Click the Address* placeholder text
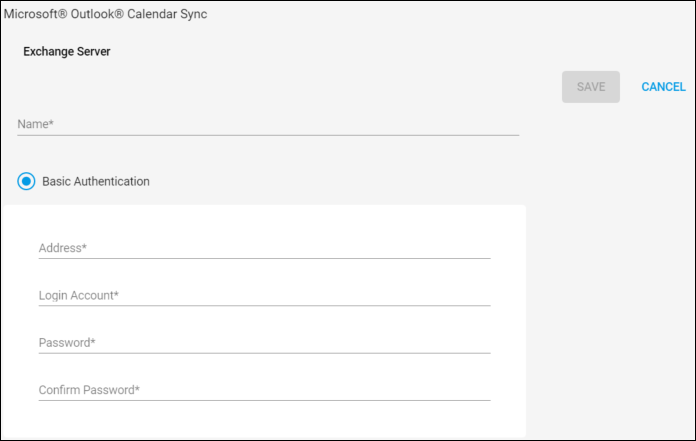The image size is (696, 441). 63,248
